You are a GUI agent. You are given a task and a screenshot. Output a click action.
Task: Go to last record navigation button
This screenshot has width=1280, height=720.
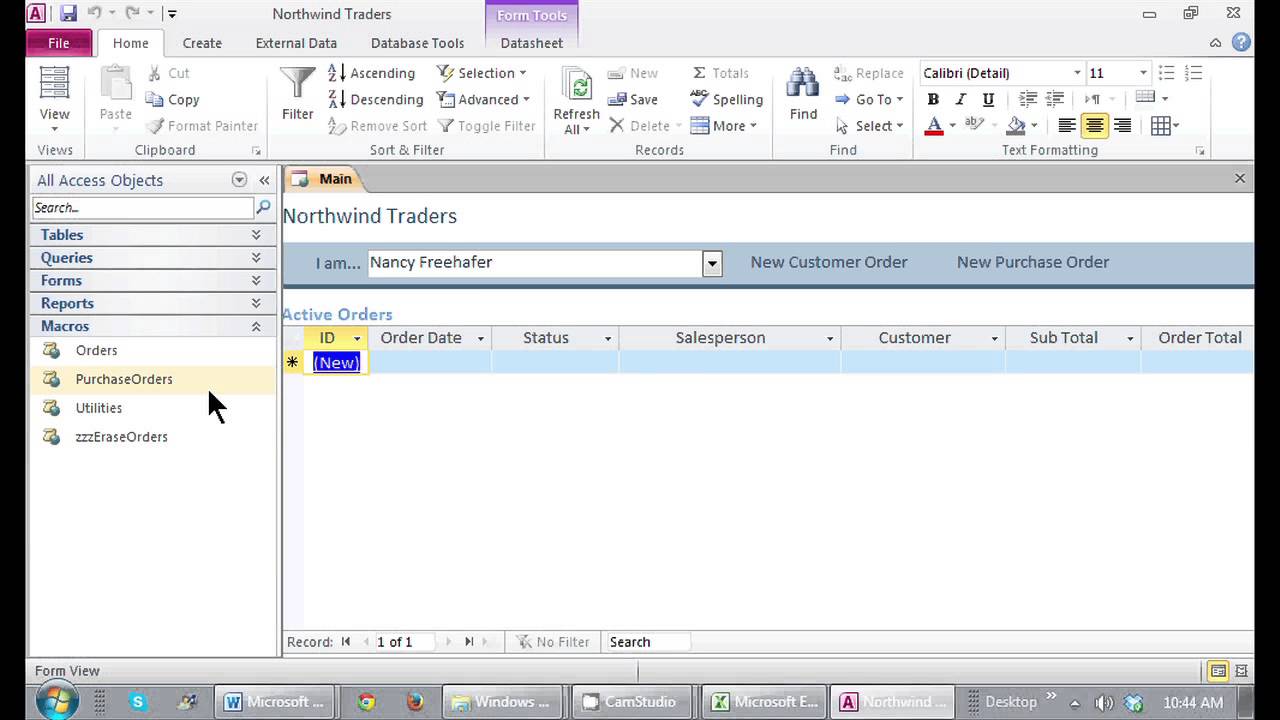pyautogui.click(x=469, y=642)
